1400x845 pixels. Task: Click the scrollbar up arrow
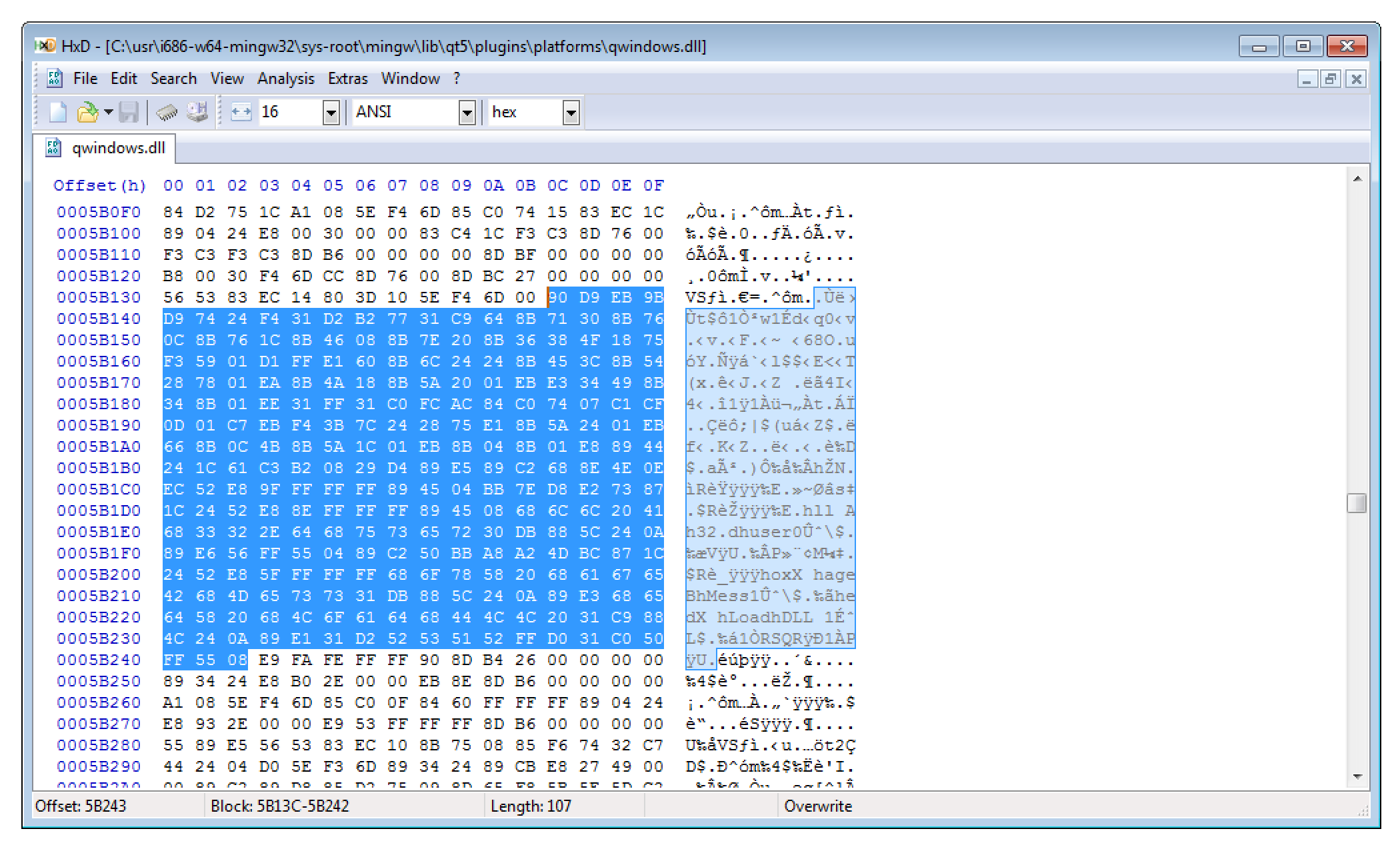click(1357, 179)
